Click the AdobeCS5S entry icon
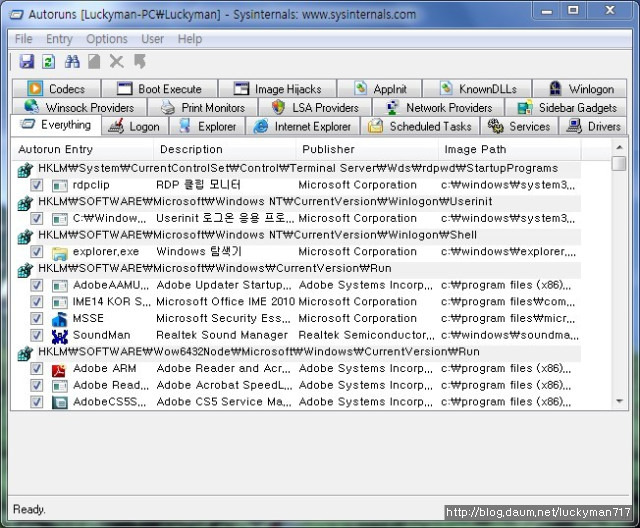Viewport: 640px width, 528px height. click(60, 403)
